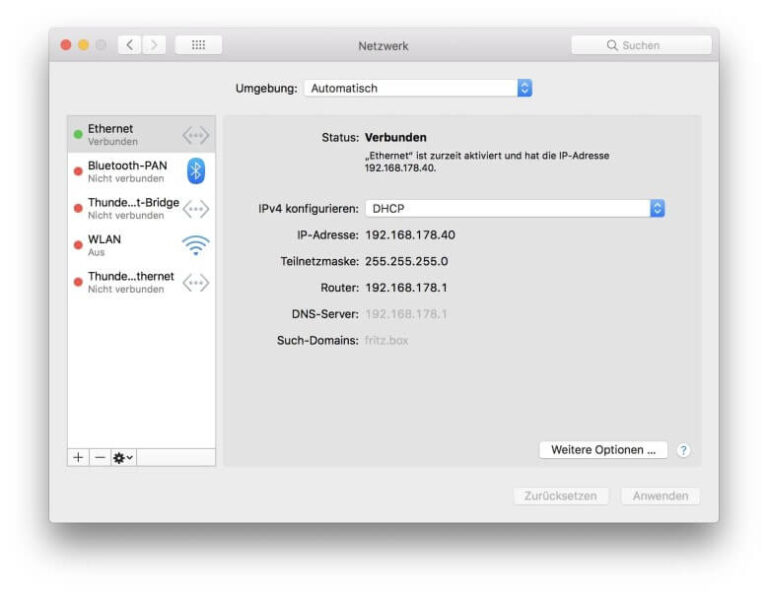
Task: Click the Ethernet connection arrows icon
Action: pos(195,135)
